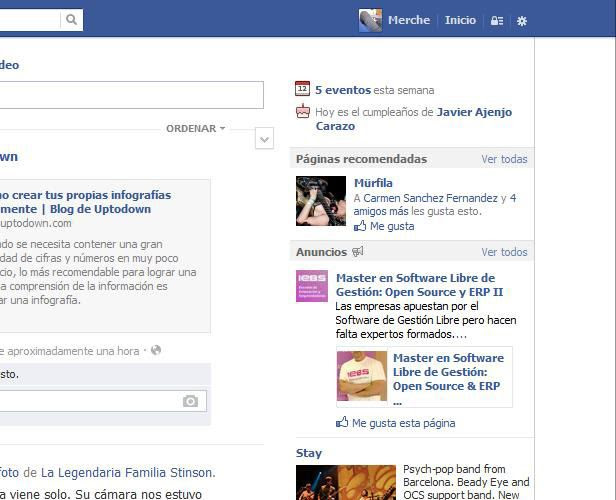Viewport: 616px width, 500px height.
Task: Expand the post options chevron
Action: 264,139
